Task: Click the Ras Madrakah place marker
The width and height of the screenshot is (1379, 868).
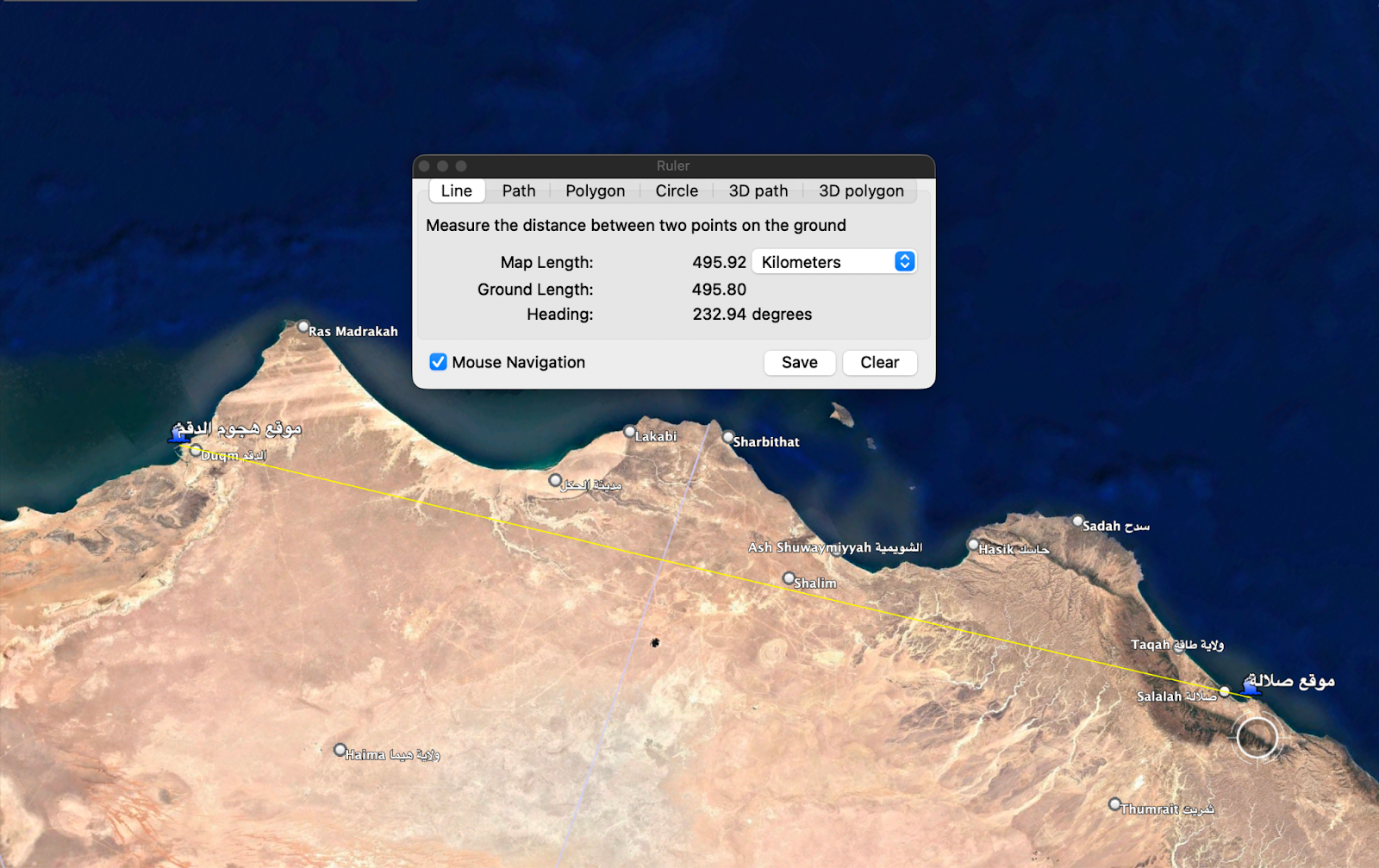Action: click(303, 327)
